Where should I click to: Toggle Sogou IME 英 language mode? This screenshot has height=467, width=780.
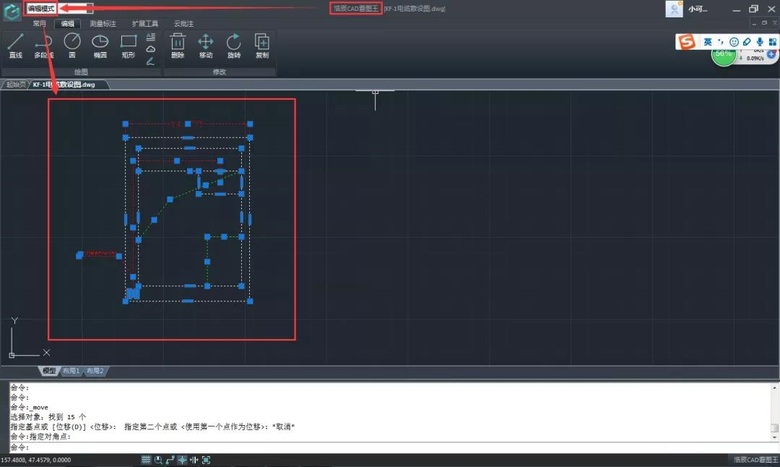click(708, 41)
